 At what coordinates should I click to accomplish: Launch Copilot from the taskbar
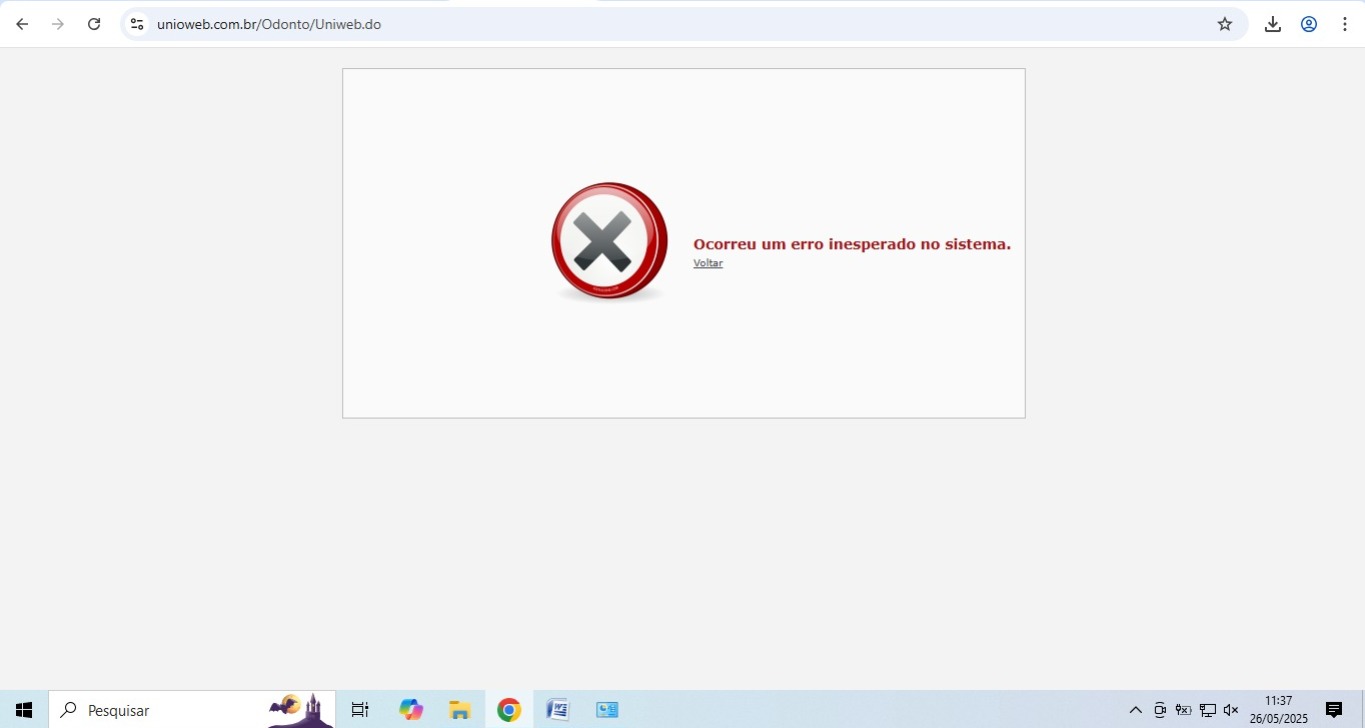click(411, 710)
